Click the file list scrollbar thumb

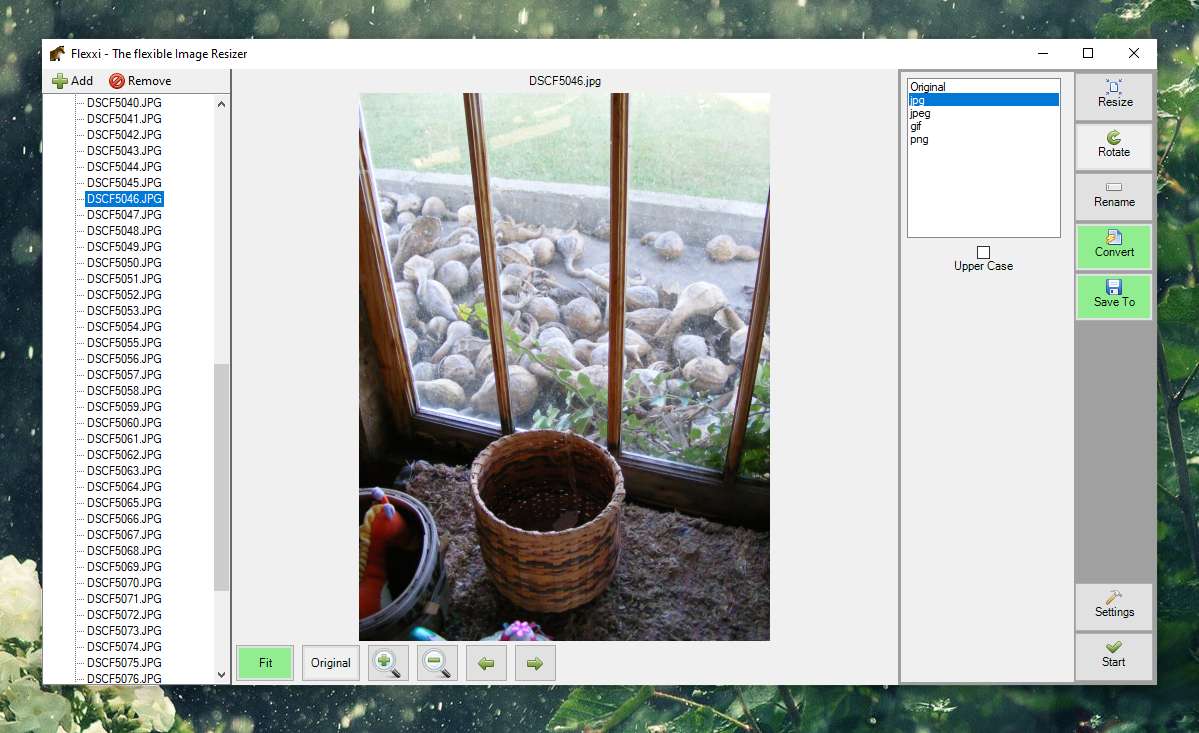click(x=222, y=477)
